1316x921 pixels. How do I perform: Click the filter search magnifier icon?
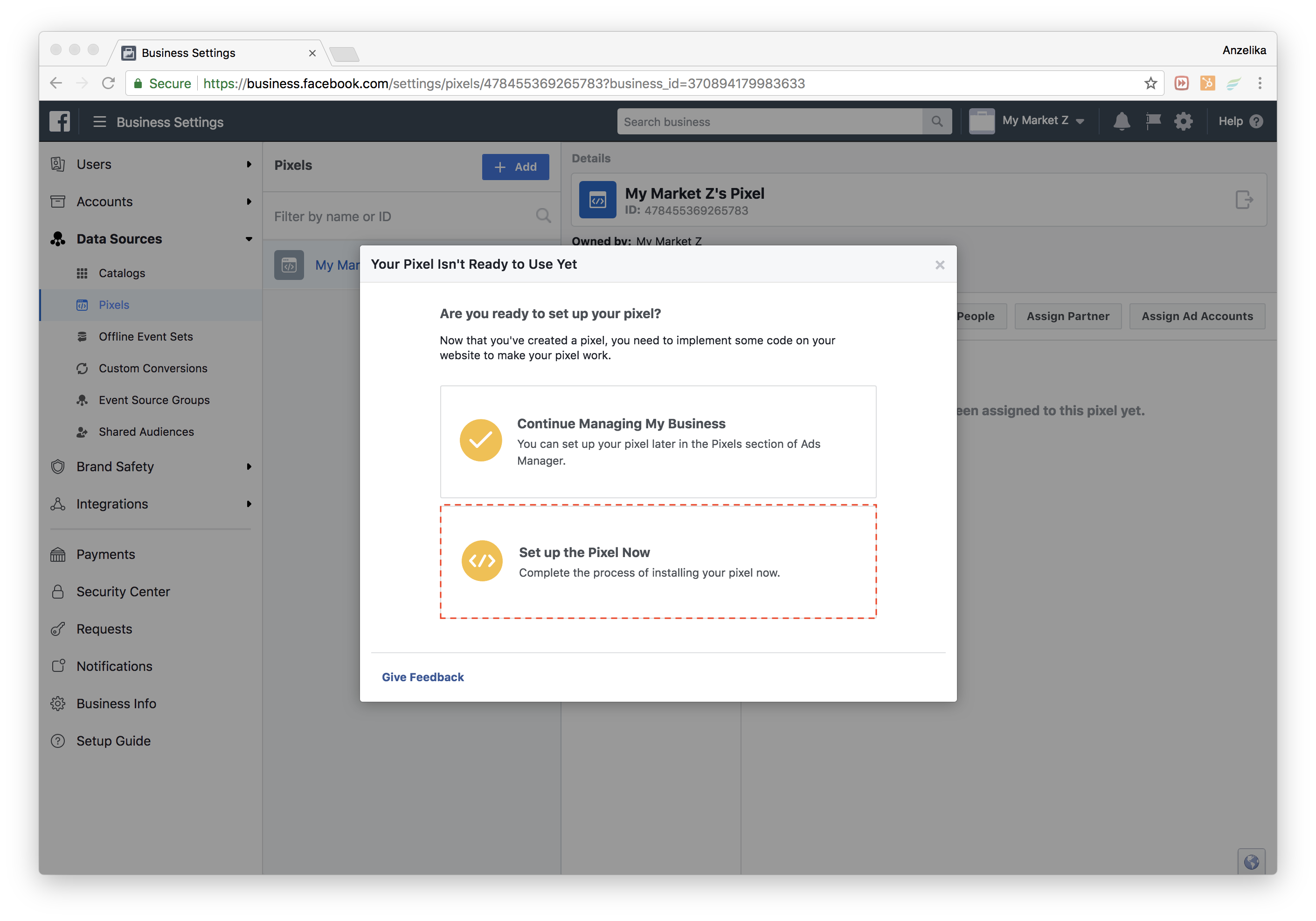[x=543, y=216]
